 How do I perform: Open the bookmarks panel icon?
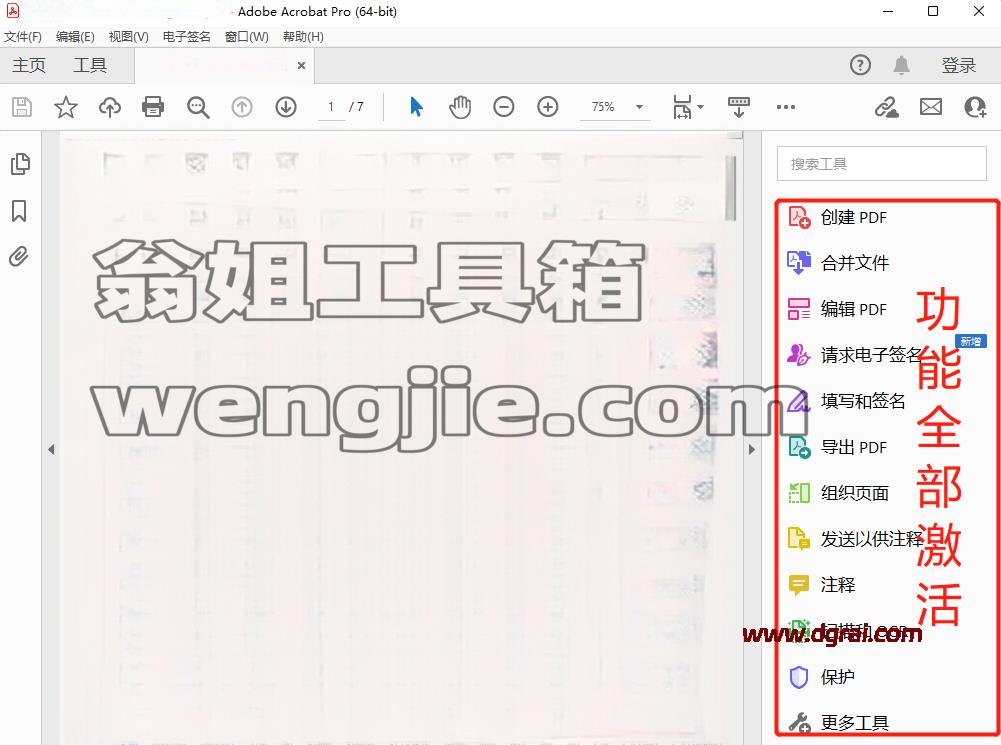point(19,211)
